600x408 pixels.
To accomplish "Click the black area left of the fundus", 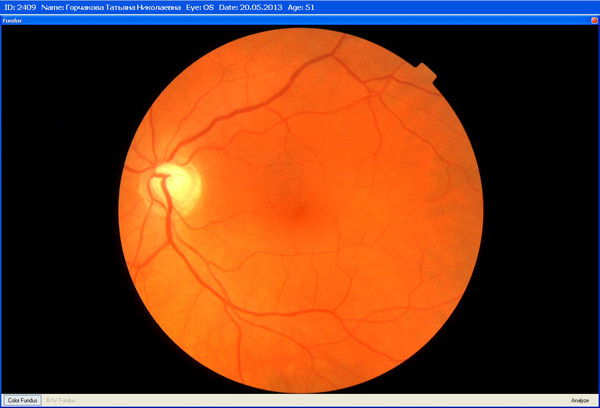I will (60, 210).
